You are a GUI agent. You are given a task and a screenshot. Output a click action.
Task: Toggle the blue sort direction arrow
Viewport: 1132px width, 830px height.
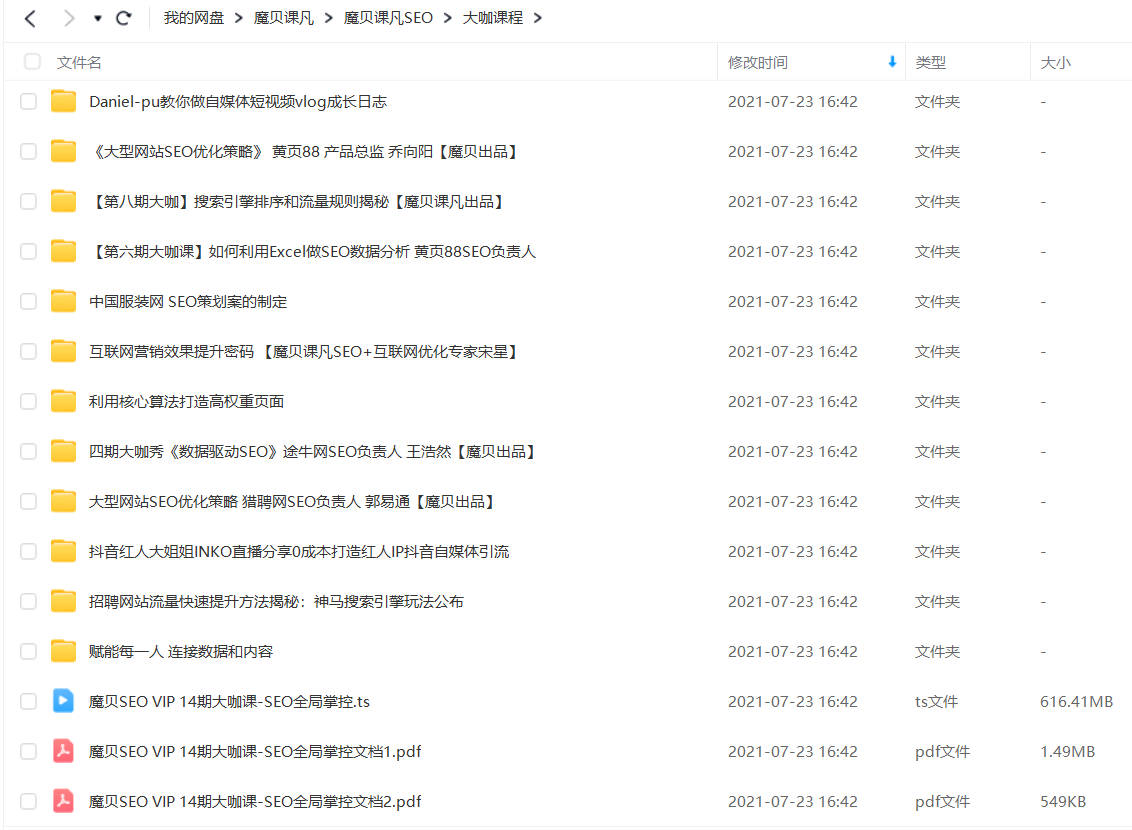[x=892, y=62]
